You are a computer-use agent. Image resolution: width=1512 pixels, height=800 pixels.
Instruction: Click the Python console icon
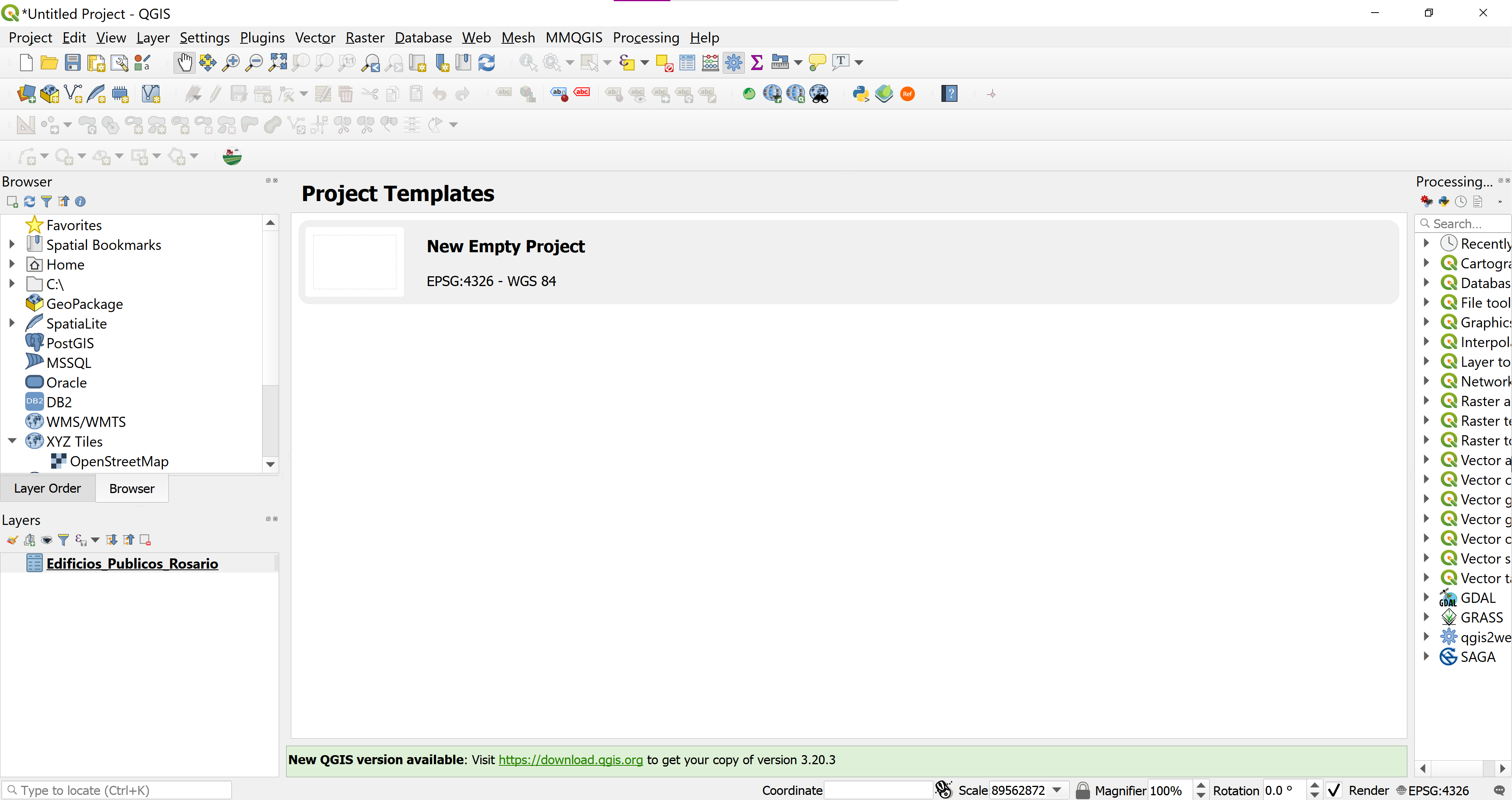pos(861,94)
